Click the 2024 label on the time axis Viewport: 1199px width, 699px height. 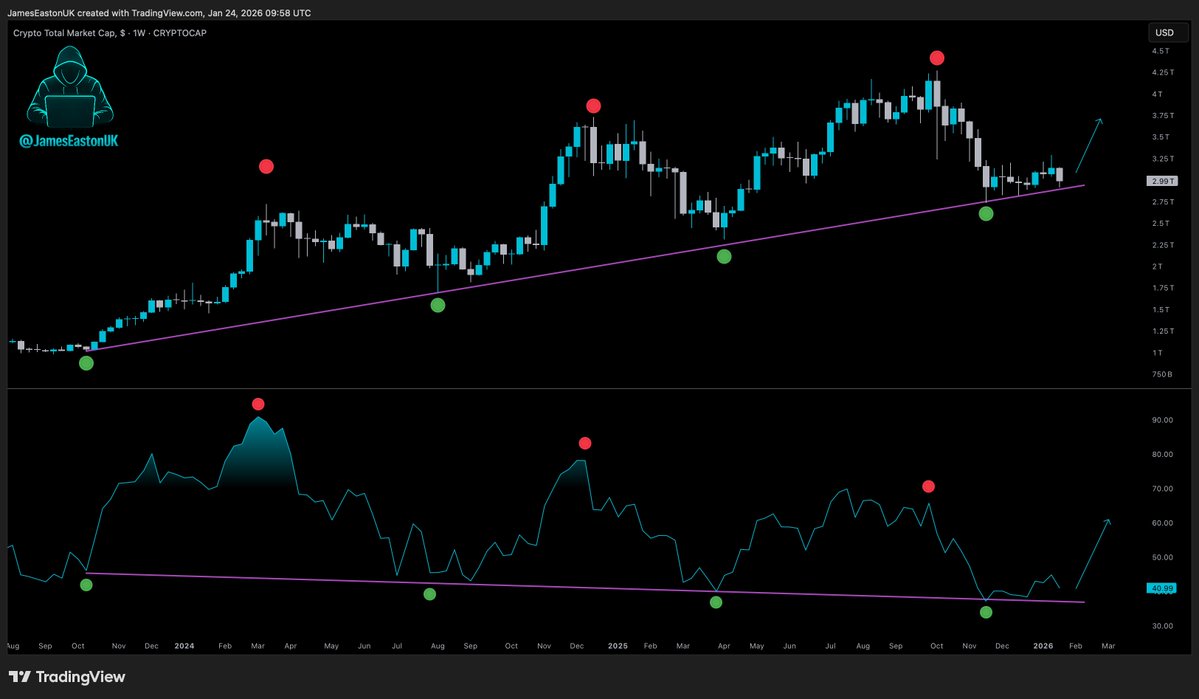[x=184, y=646]
